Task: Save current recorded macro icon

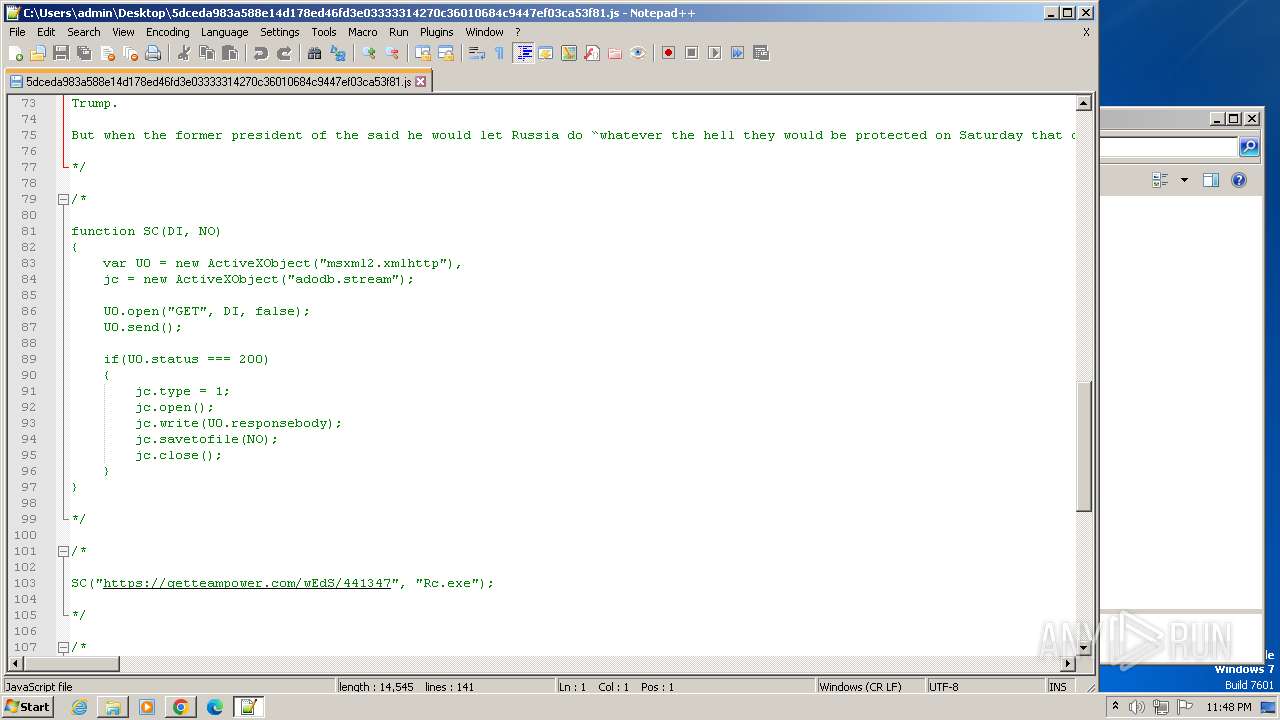Action: [760, 53]
